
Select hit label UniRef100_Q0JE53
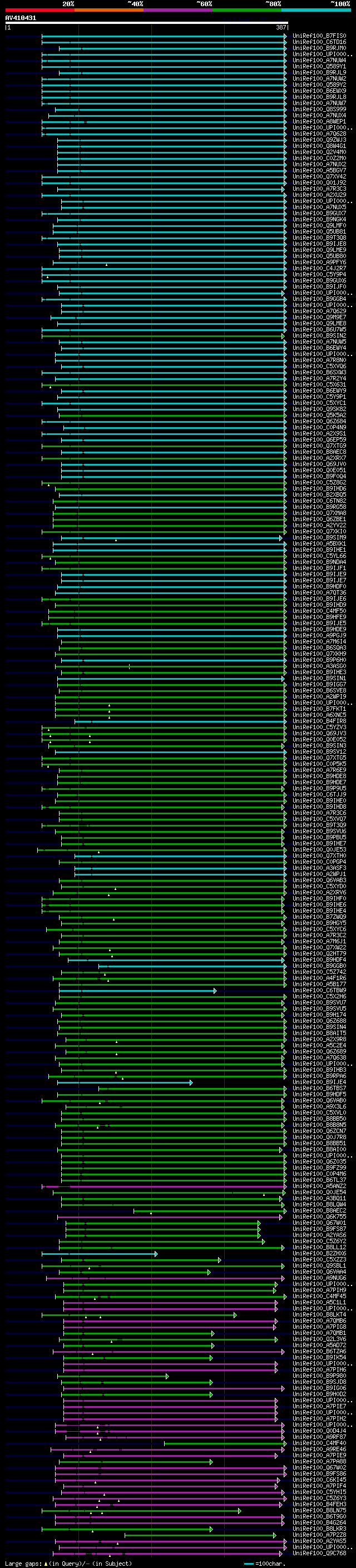[319, 850]
